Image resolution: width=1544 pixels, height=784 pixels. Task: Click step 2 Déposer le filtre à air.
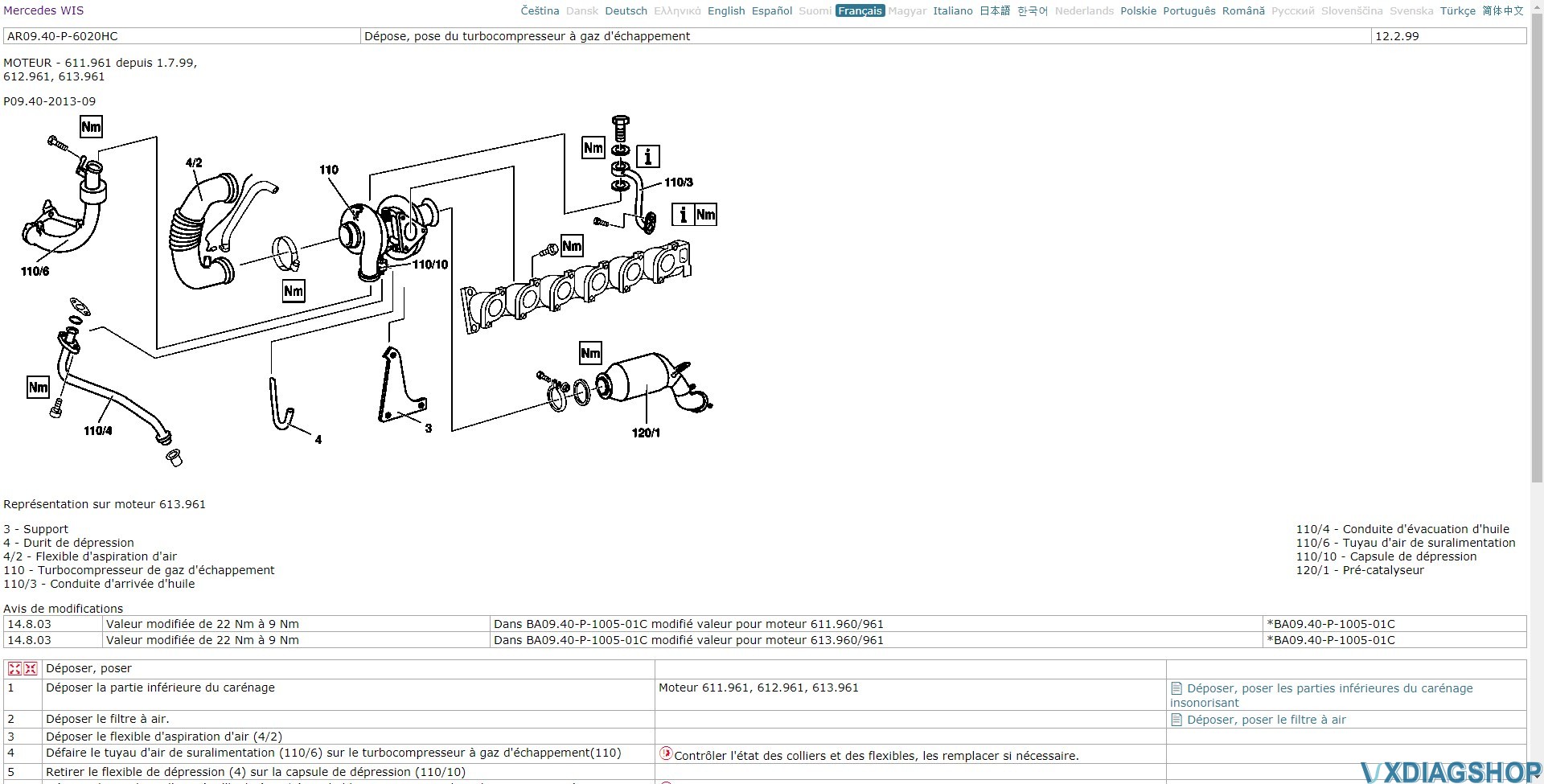click(x=108, y=719)
